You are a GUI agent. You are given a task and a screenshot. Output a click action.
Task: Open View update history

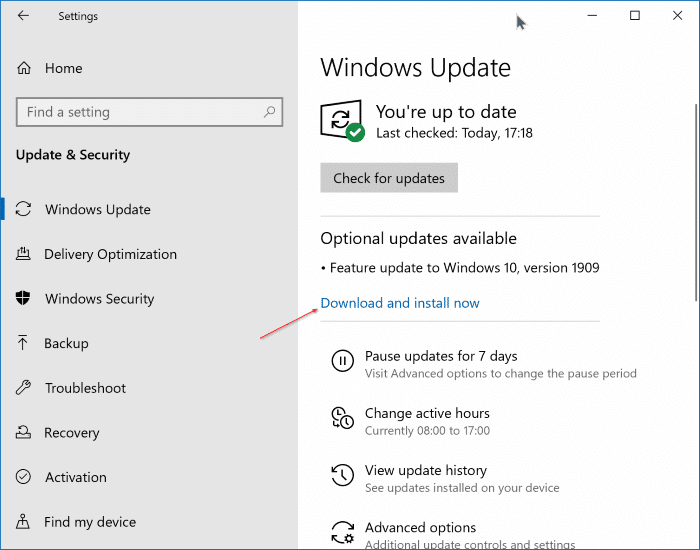[x=426, y=471]
